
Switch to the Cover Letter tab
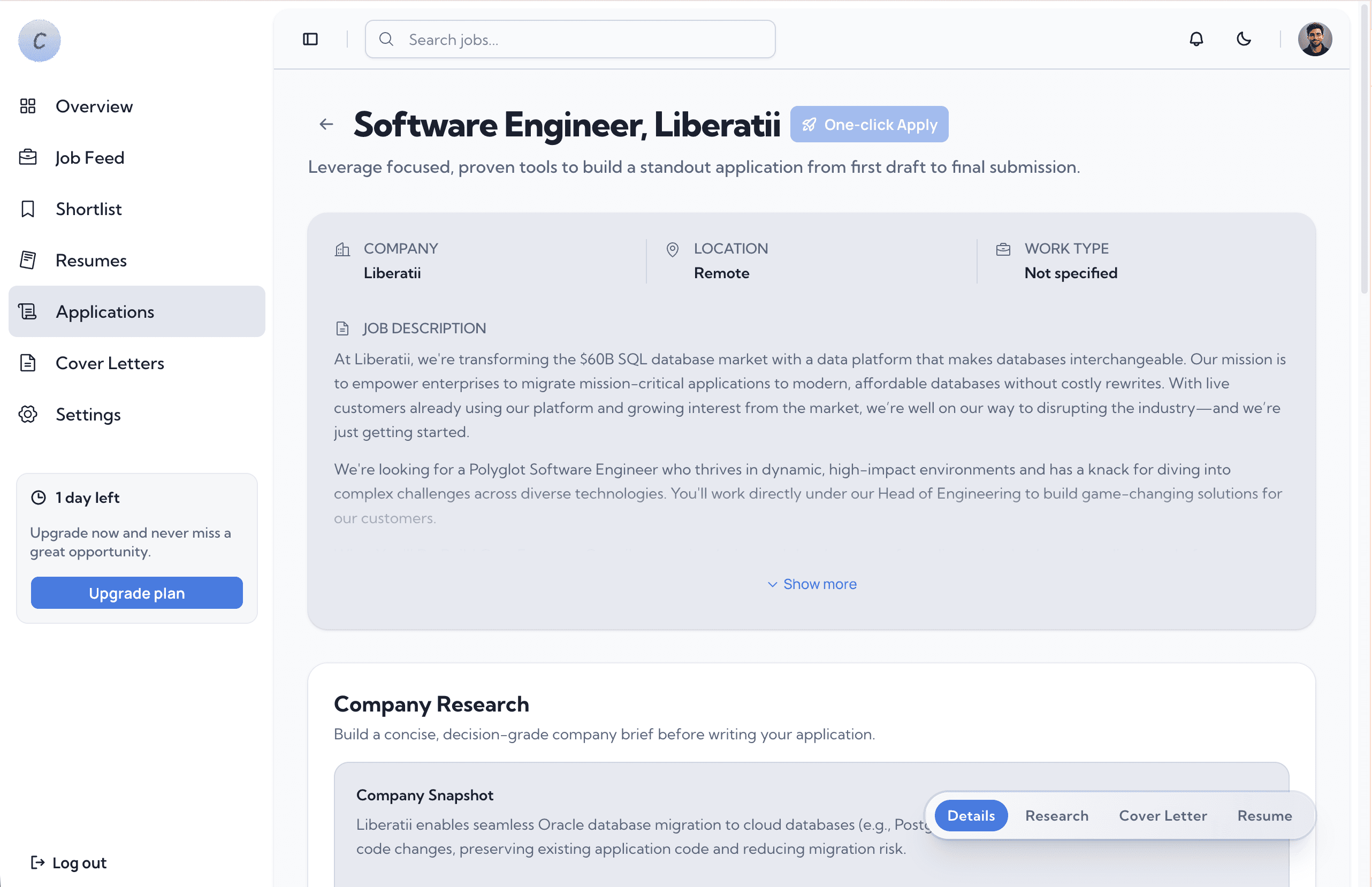point(1163,815)
